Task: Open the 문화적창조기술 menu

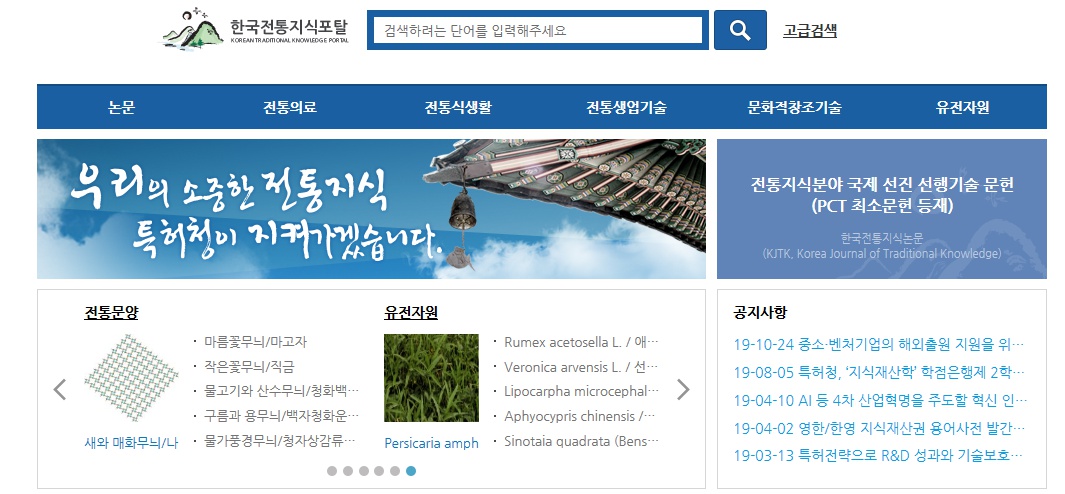Action: [794, 107]
